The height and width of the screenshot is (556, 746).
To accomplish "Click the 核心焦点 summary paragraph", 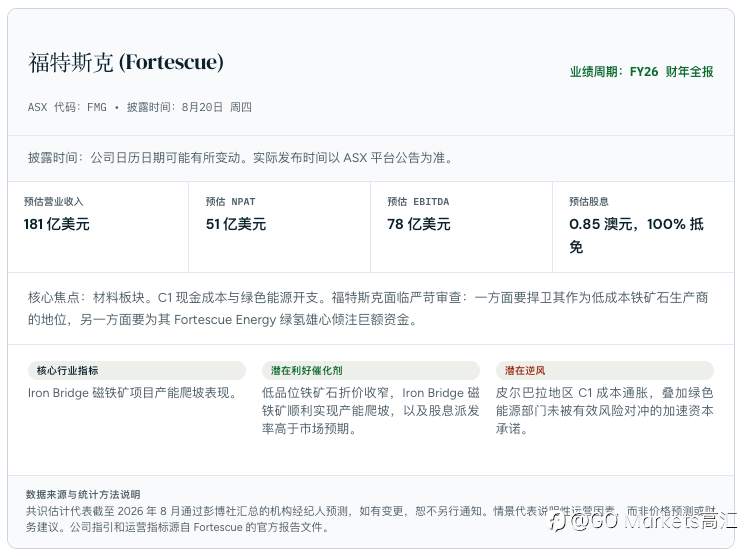I will click(368, 308).
